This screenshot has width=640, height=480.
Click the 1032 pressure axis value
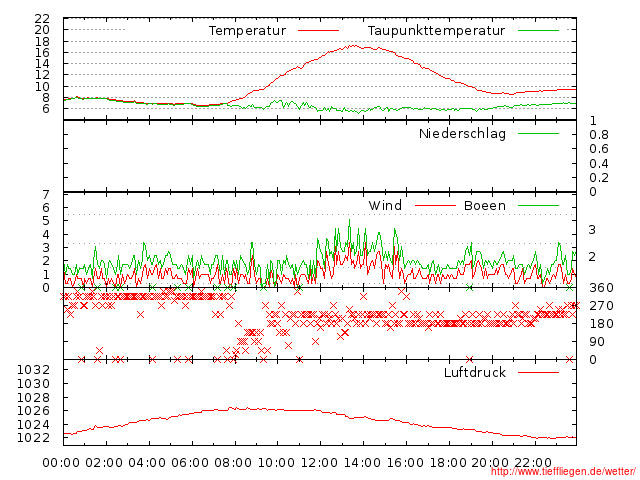(33, 370)
